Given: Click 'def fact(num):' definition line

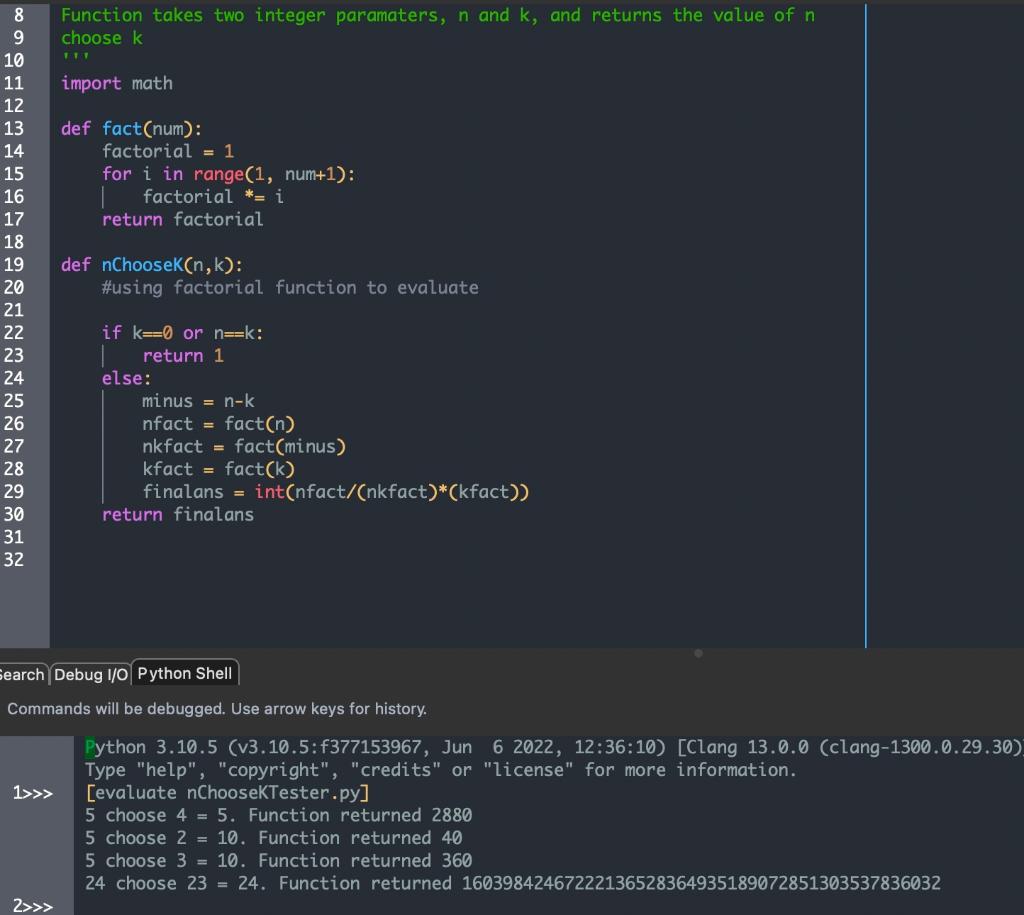Looking at the screenshot, I should tap(131, 129).
